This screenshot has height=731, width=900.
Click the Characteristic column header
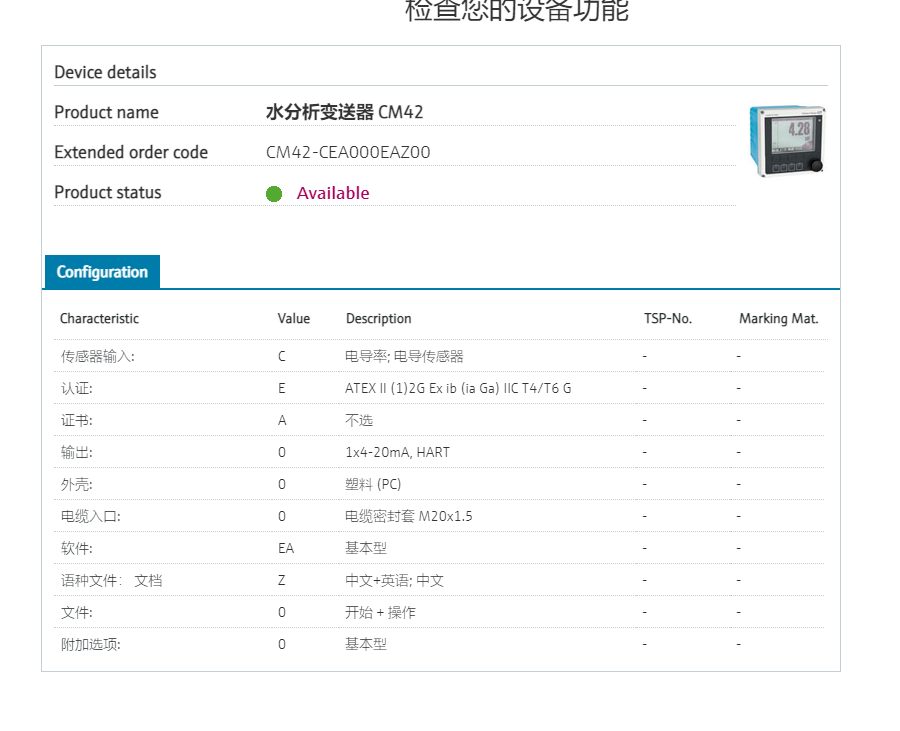(x=99, y=318)
